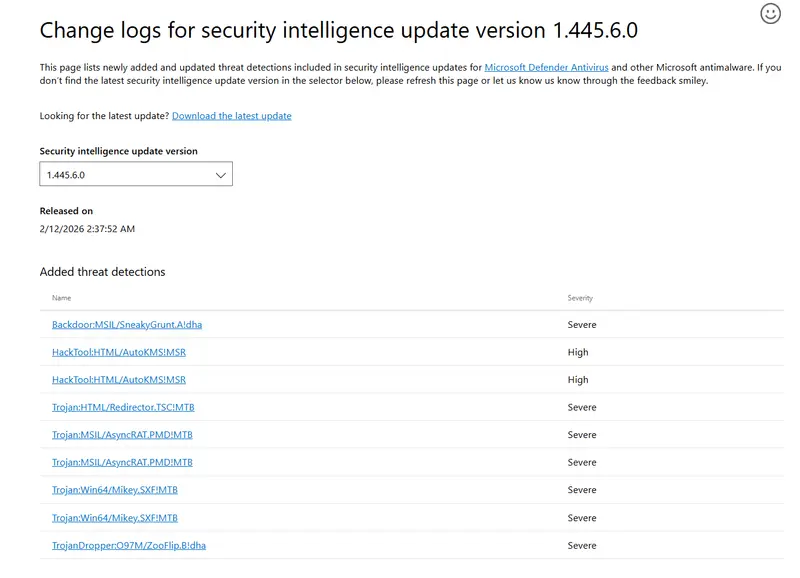The width and height of the screenshot is (800, 578).
Task: Click the release timestamp 2/12/2026 2:37:52 AM
Action: click(87, 229)
